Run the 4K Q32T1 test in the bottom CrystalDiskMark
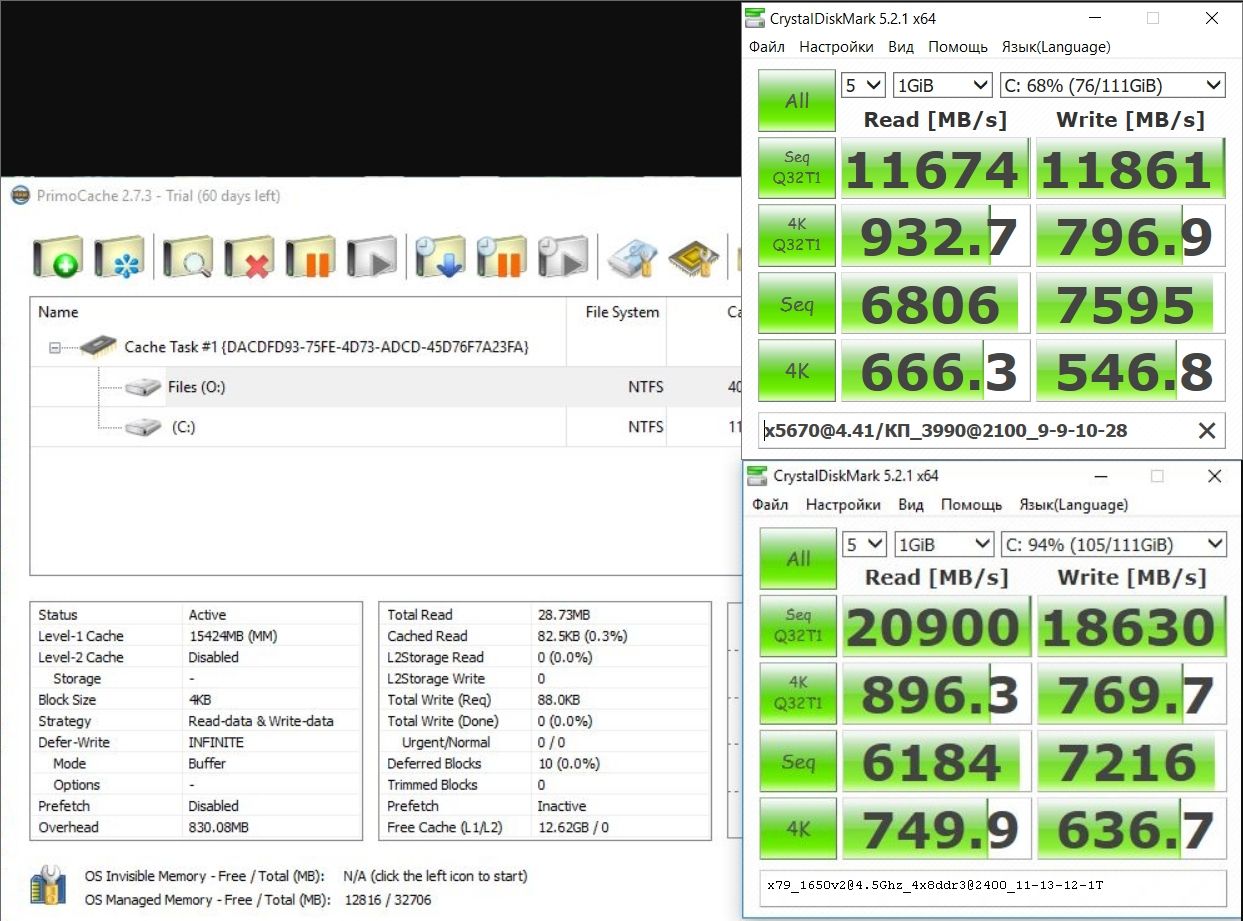This screenshot has height=921, width=1243. [798, 693]
